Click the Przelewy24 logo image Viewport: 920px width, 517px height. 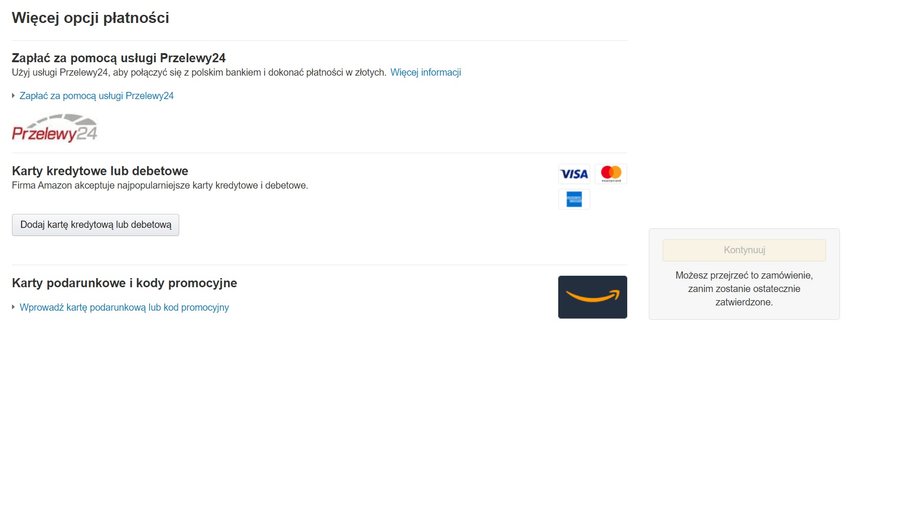(55, 128)
